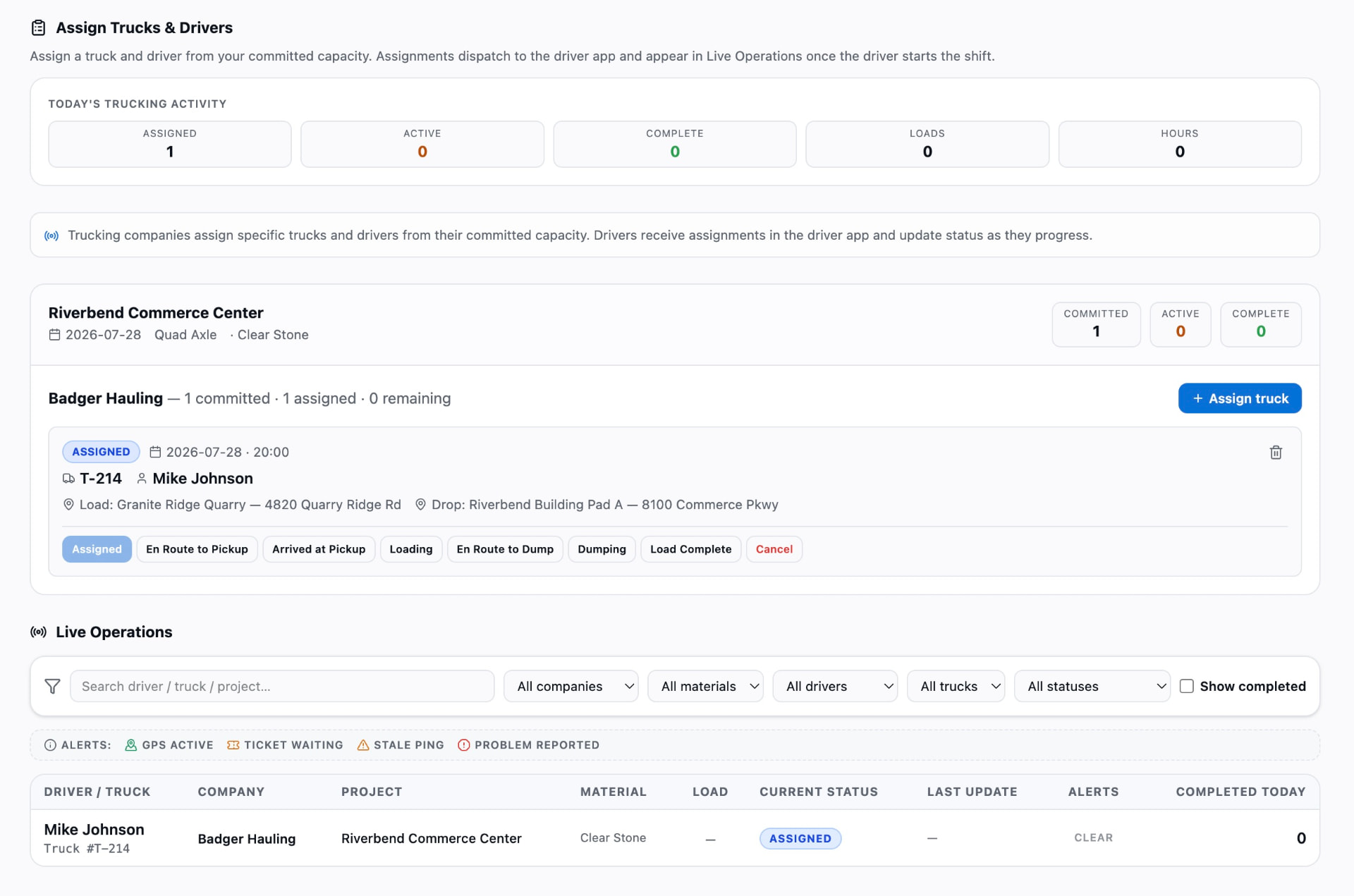Screen dimensions: 1354x896
Task: Click the Live Operations broadcast icon
Action: coord(39,632)
